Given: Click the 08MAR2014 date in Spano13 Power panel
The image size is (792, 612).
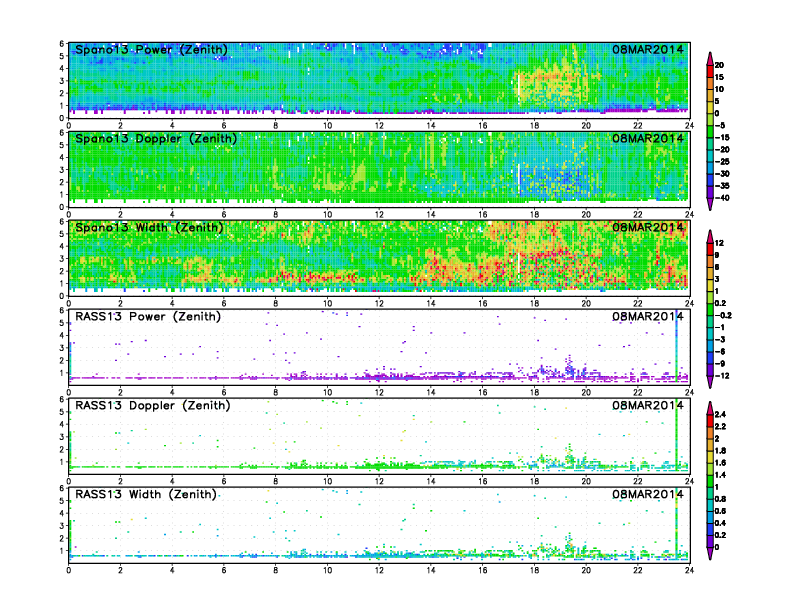Looking at the screenshot, I should coord(648,49).
